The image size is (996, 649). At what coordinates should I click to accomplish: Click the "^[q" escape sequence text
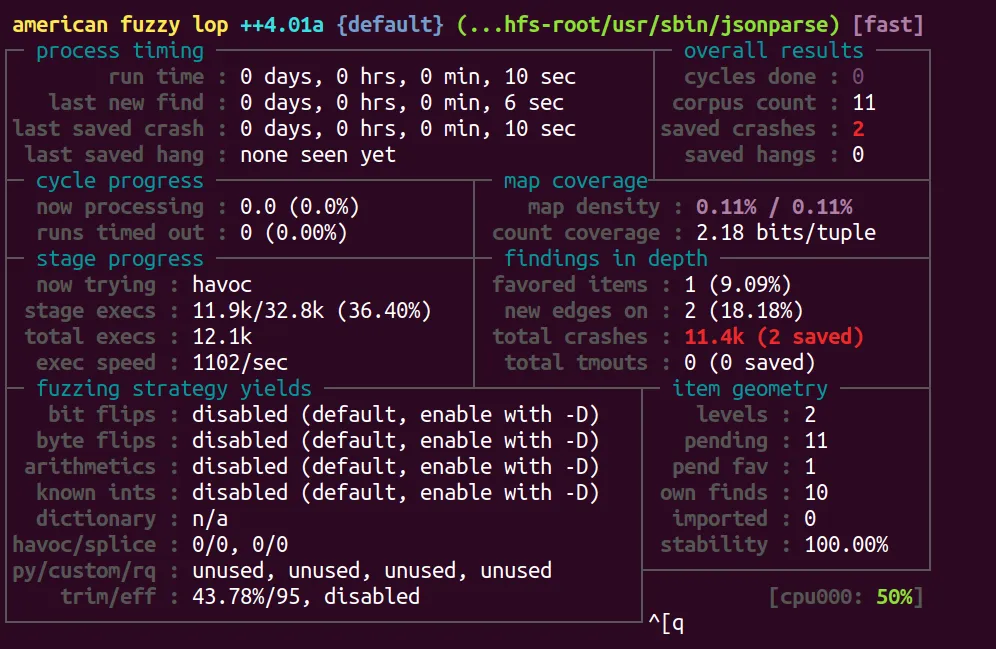click(x=666, y=623)
